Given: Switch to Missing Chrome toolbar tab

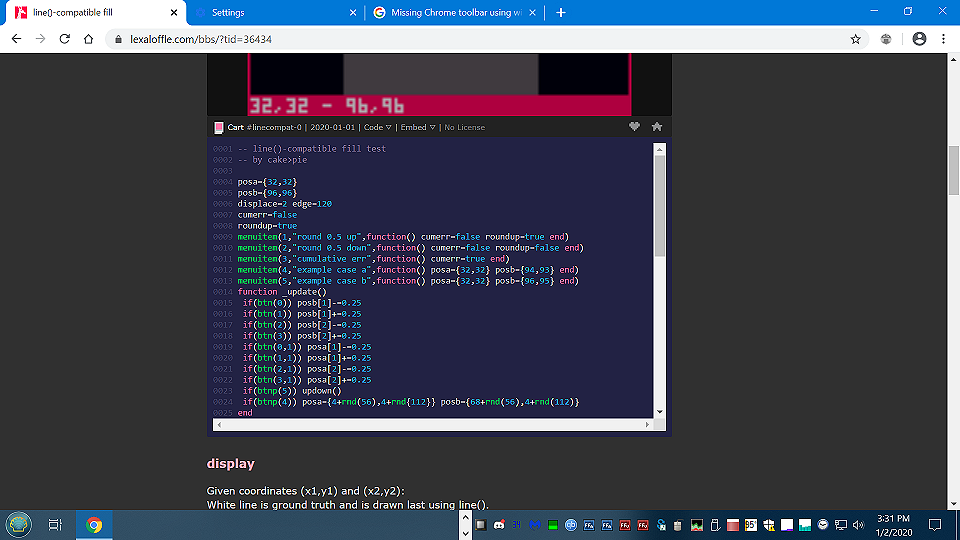Looking at the screenshot, I should pos(453,12).
